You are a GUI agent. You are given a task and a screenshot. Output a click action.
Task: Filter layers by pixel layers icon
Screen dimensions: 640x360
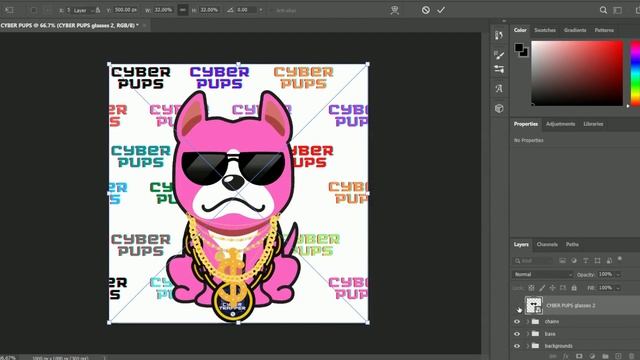562,260
